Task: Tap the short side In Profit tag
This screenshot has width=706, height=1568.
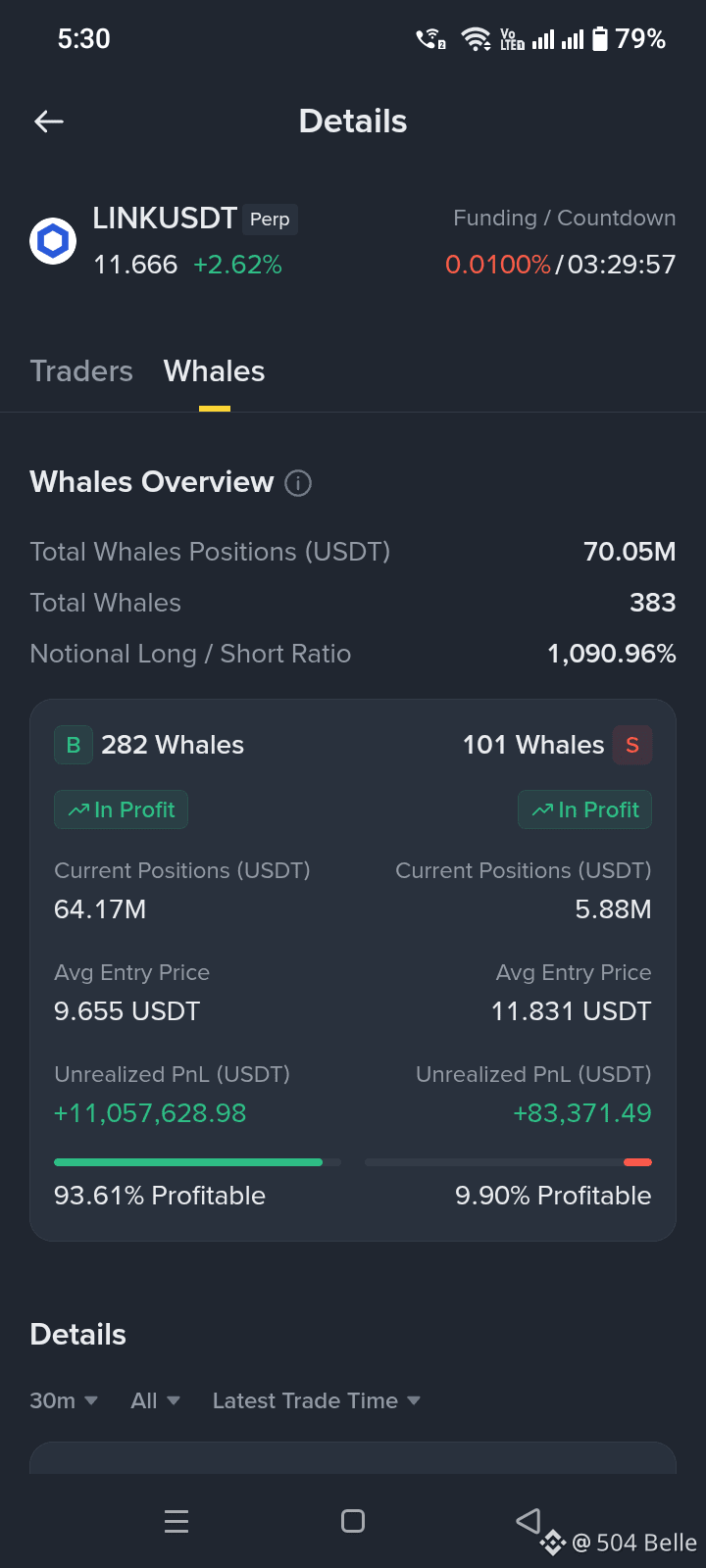Action: [584, 809]
